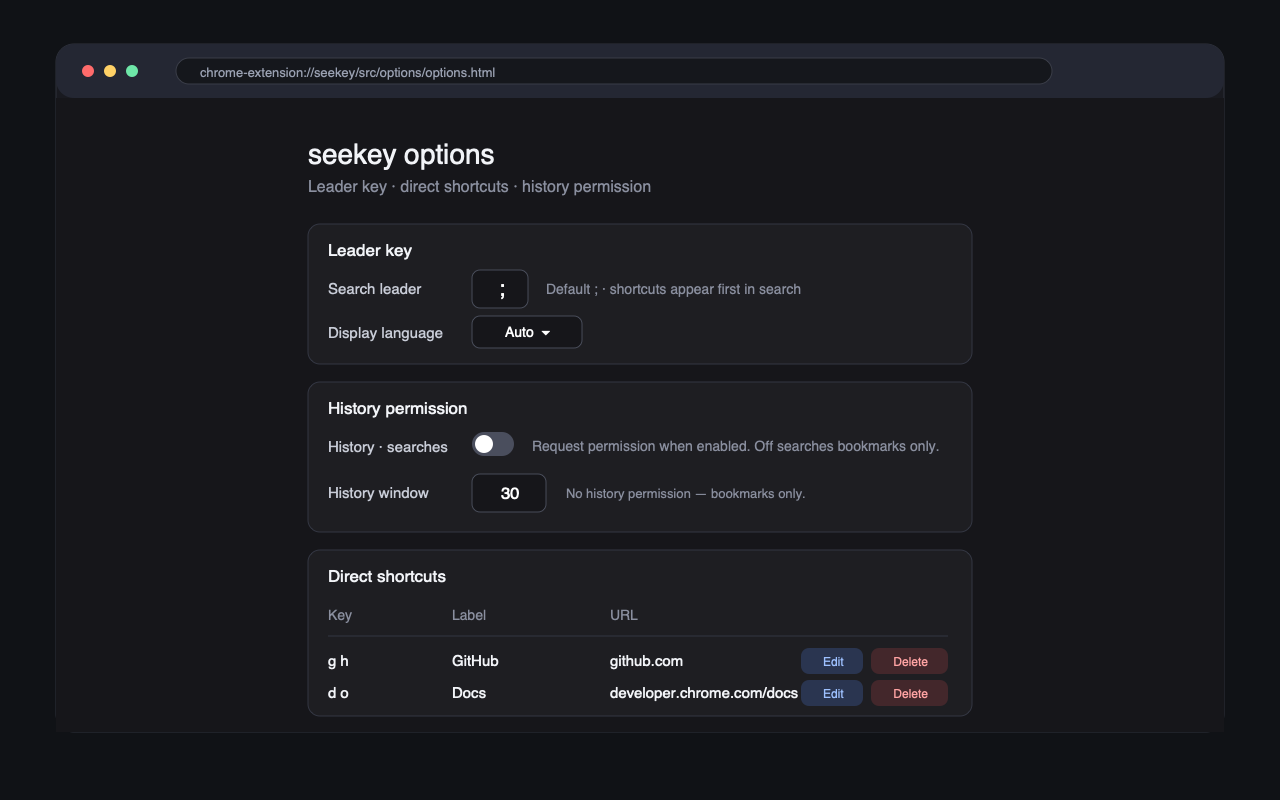Image resolution: width=1280 pixels, height=800 pixels.
Task: Click the 'Label' column header
Action: pyautogui.click(x=469, y=615)
